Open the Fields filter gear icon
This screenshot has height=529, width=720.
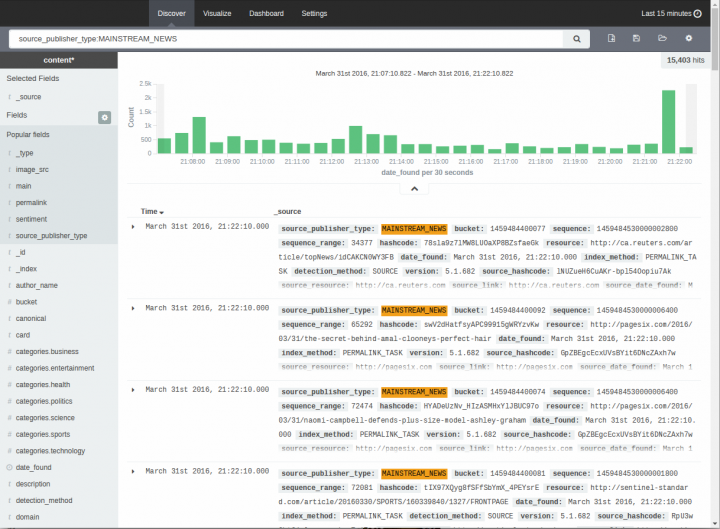click(104, 117)
